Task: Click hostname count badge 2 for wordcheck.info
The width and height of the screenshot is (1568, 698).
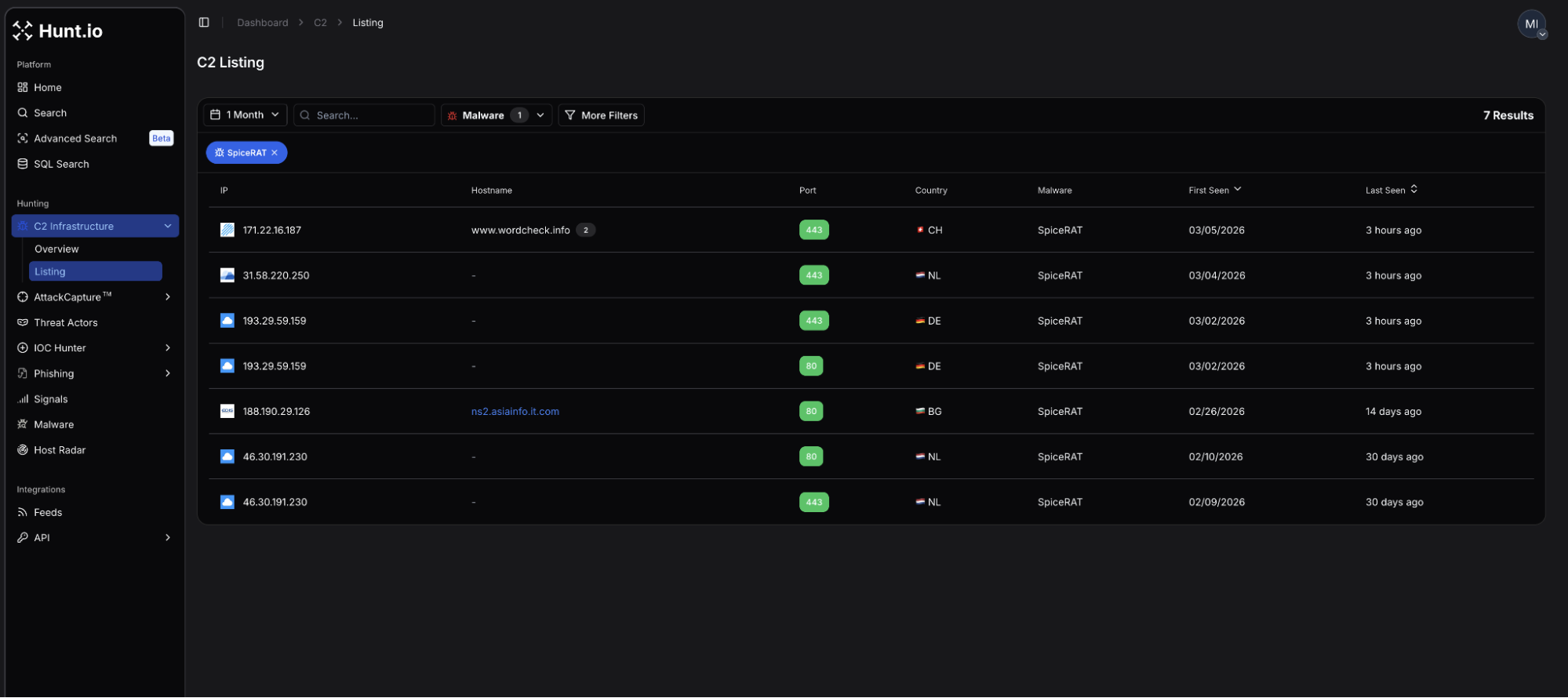Action: point(586,230)
